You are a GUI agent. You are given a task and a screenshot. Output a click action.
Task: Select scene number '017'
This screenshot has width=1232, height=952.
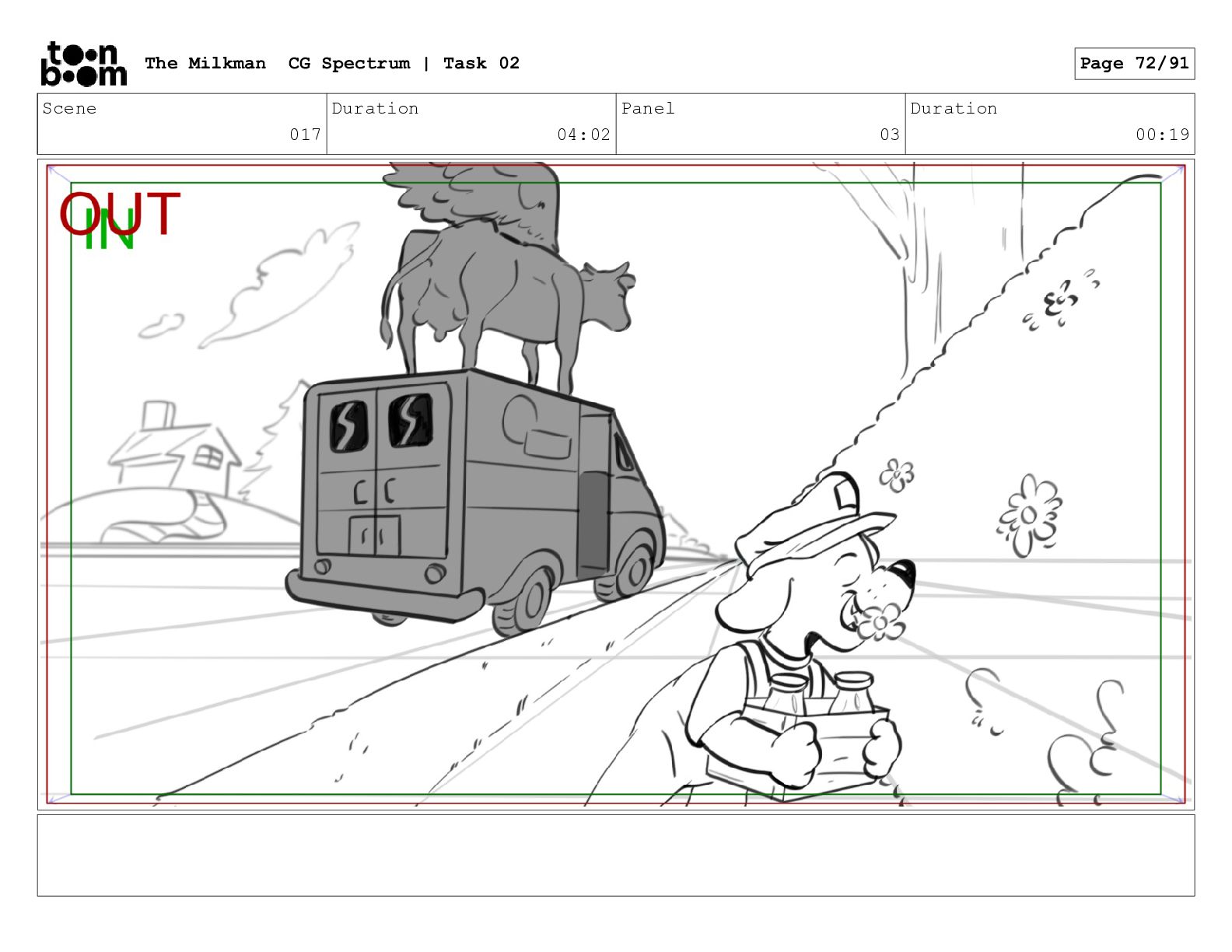(x=305, y=135)
